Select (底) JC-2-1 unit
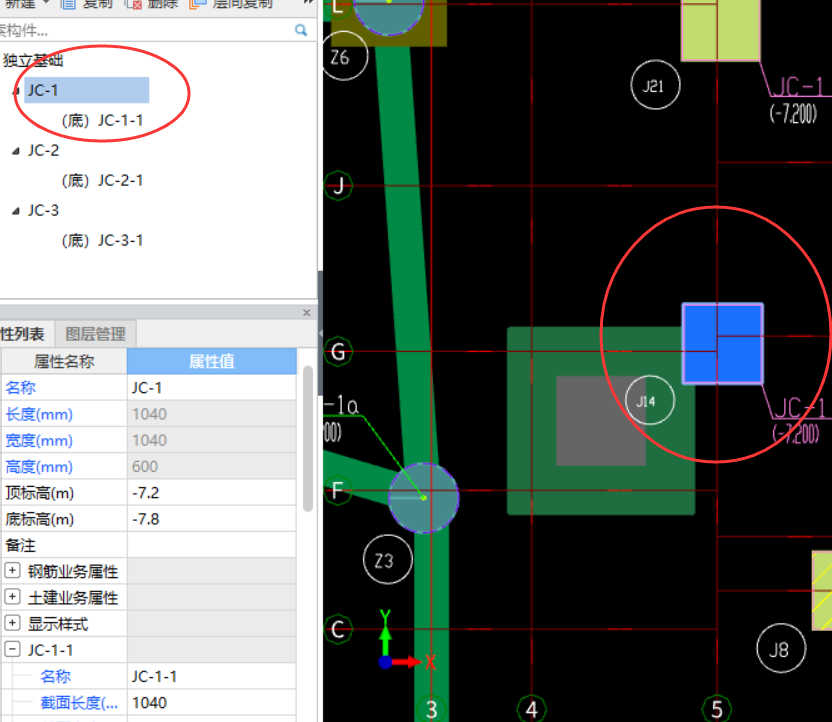 102,180
